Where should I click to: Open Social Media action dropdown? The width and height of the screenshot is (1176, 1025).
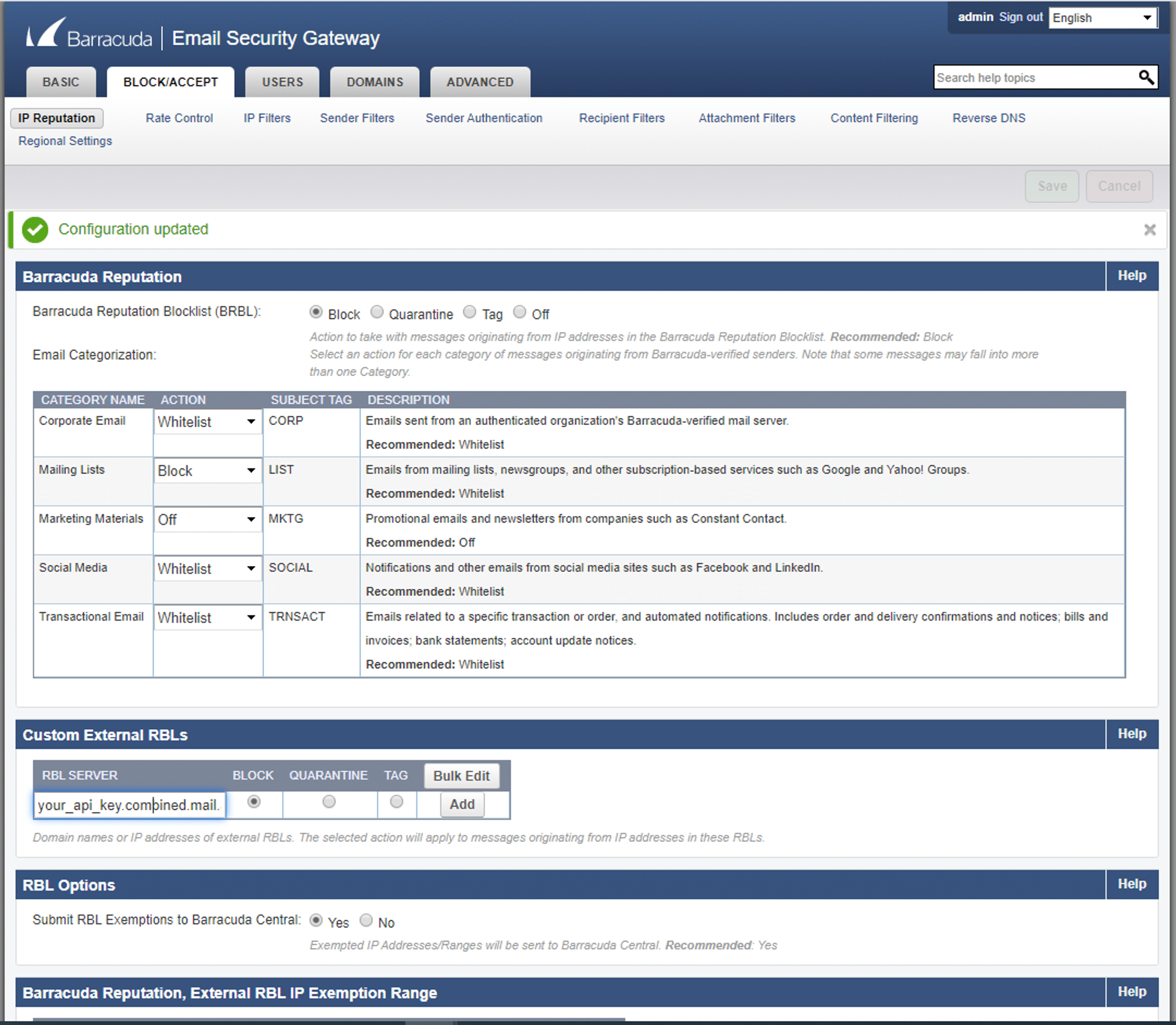click(208, 568)
